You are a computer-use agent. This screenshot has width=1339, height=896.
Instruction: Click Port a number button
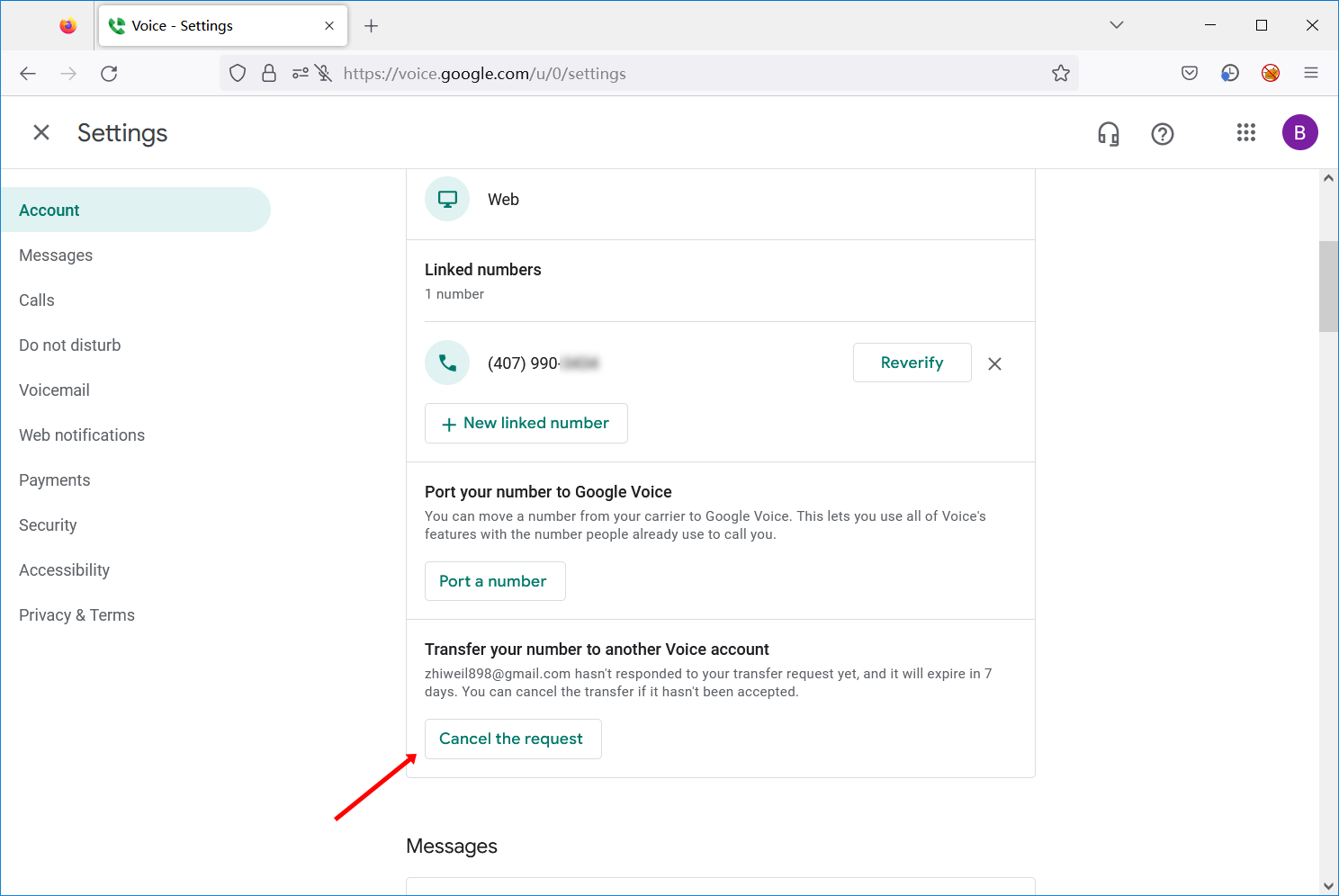[x=495, y=581]
